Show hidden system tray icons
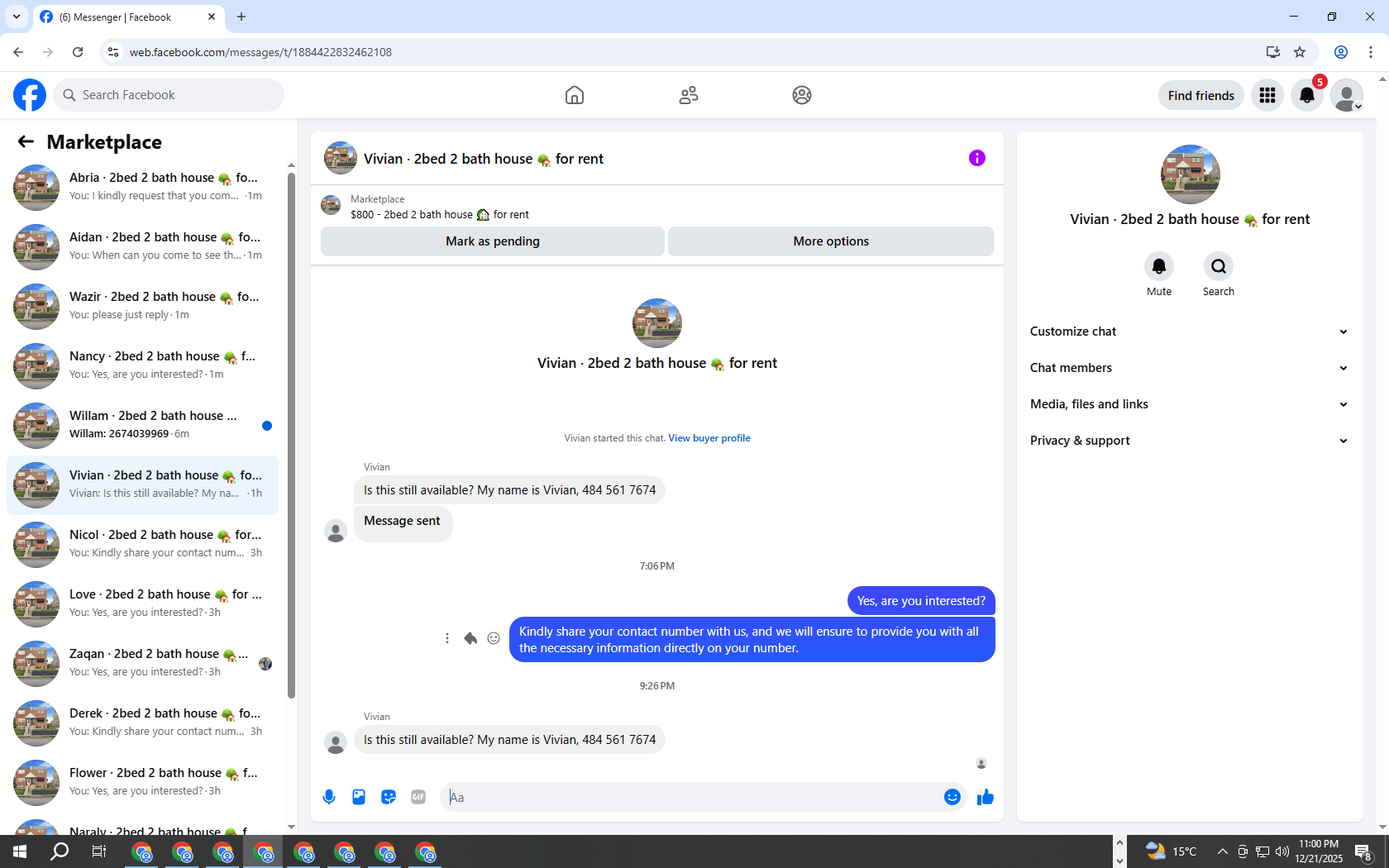 point(1222,851)
